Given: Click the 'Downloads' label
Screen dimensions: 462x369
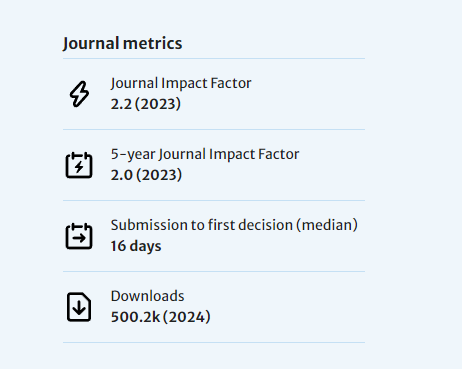Looking at the screenshot, I should (x=147, y=296).
